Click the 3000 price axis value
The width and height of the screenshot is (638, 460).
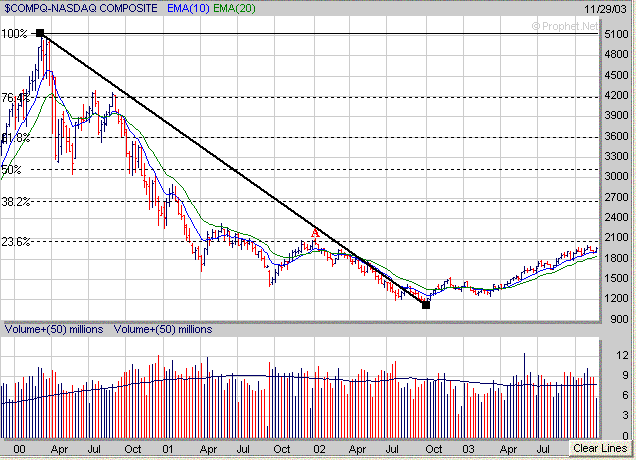(x=616, y=177)
